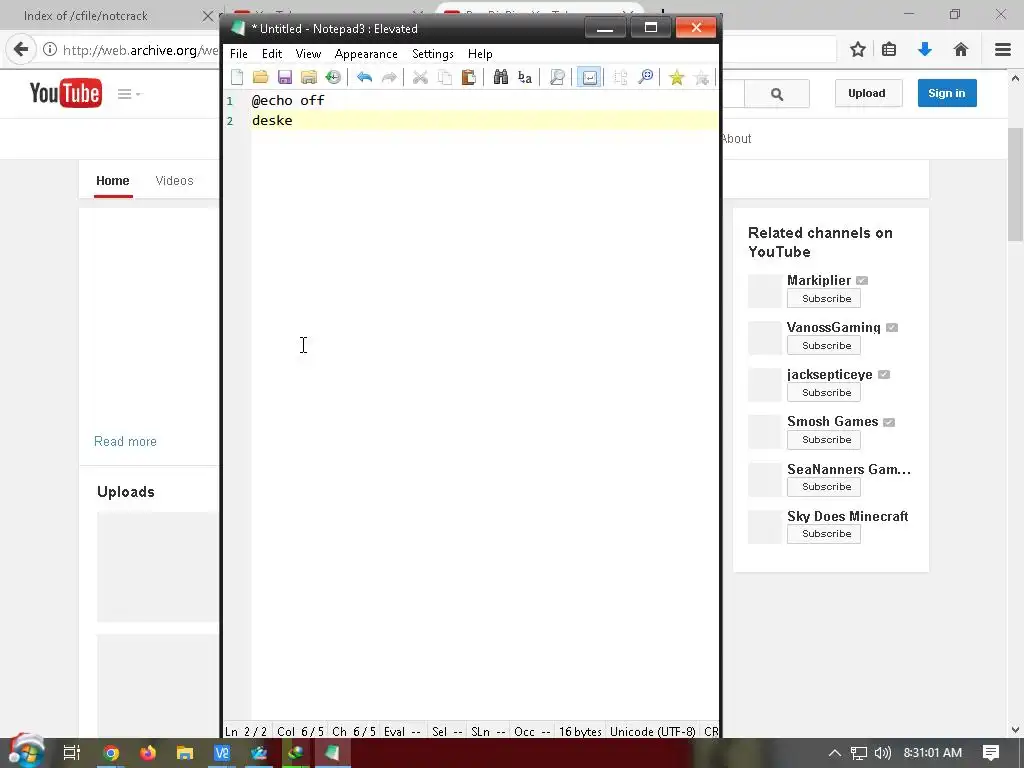This screenshot has height=768, width=1024.
Task: Save the file with the floppy disk icon
Action: coord(285,77)
